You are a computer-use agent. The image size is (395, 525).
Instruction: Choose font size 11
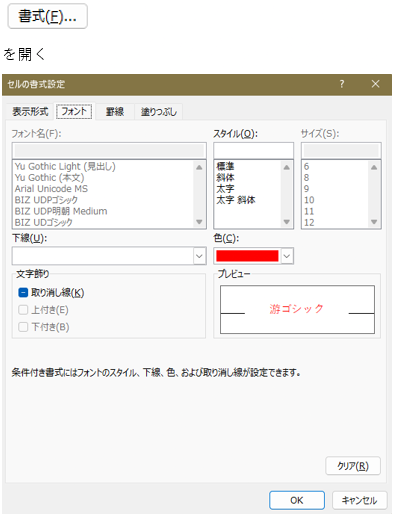pos(309,211)
